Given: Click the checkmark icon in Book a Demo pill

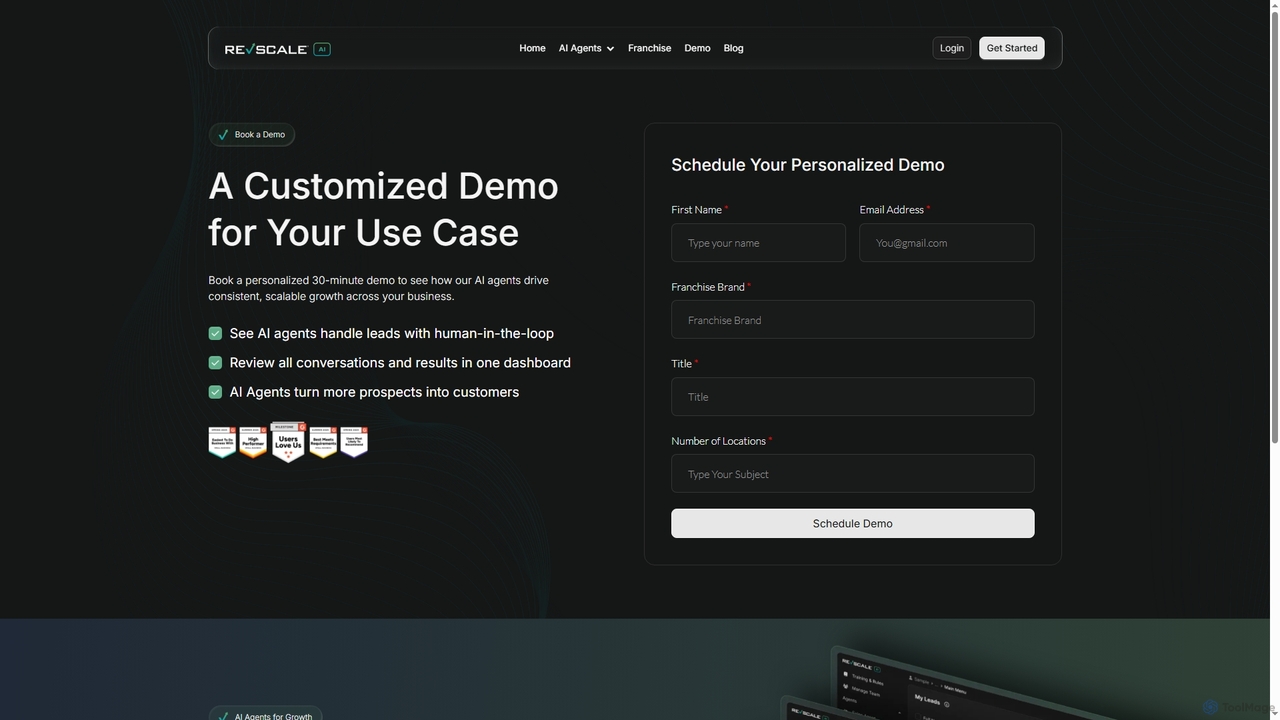Looking at the screenshot, I should click(223, 134).
